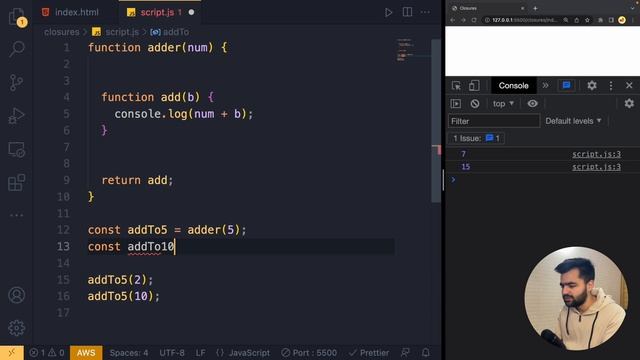Viewport: 640px width, 360px height.
Task: Change end of line sequence LF
Action: click(x=200, y=353)
